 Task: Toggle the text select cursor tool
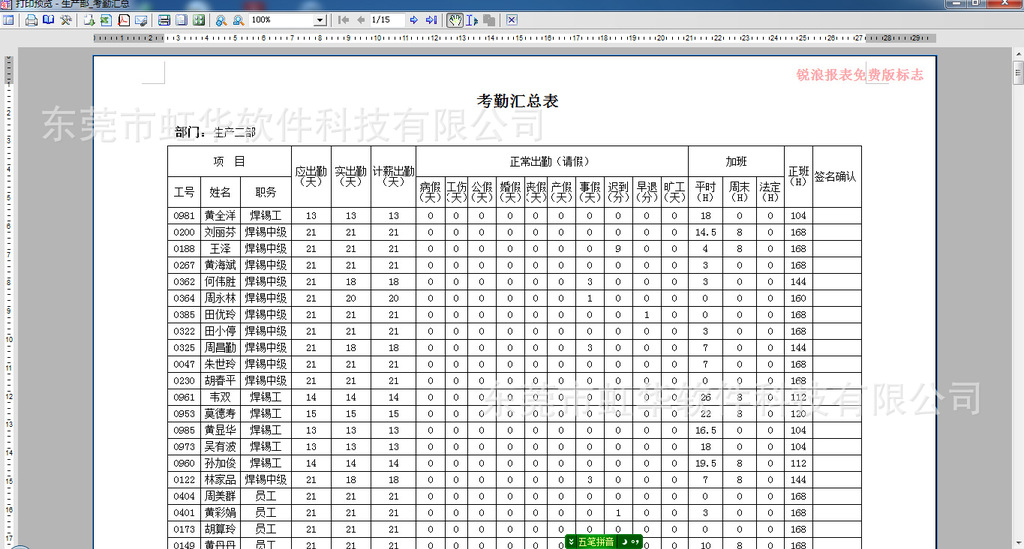pos(473,20)
